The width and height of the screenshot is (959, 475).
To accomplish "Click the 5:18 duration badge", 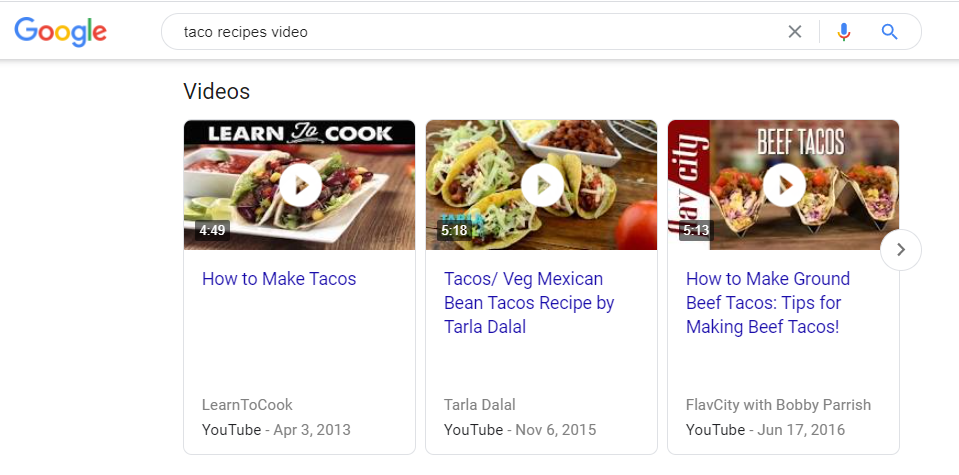I will [x=454, y=231].
